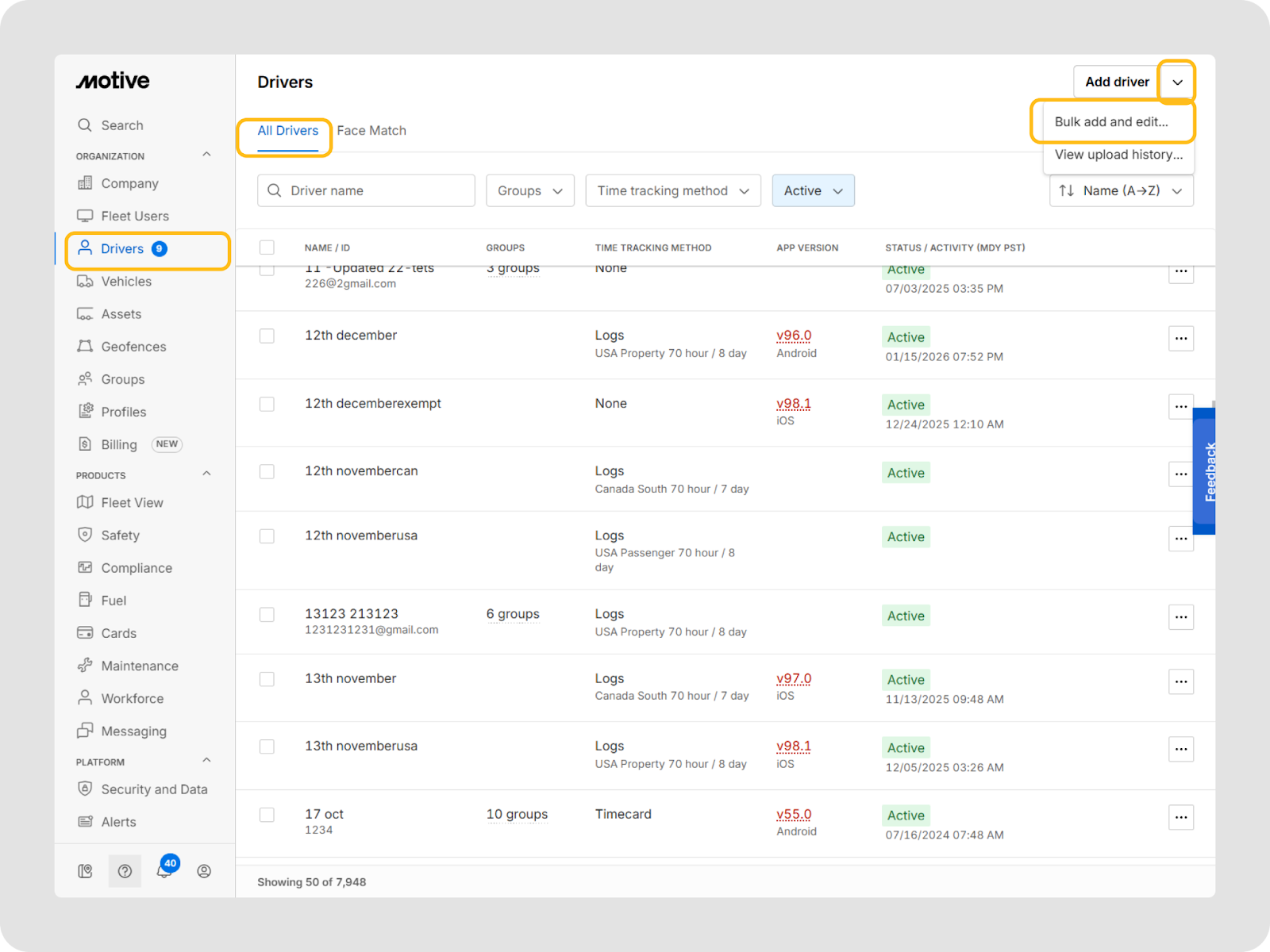Check the 13th november driver row

[x=267, y=680]
